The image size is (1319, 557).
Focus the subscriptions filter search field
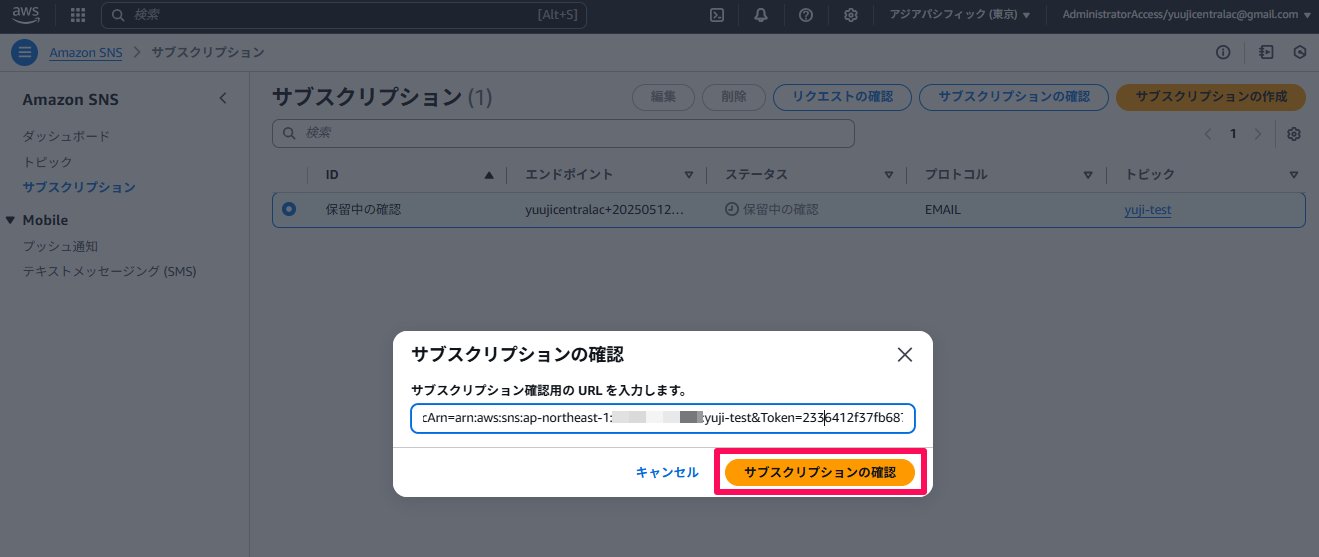coord(563,133)
